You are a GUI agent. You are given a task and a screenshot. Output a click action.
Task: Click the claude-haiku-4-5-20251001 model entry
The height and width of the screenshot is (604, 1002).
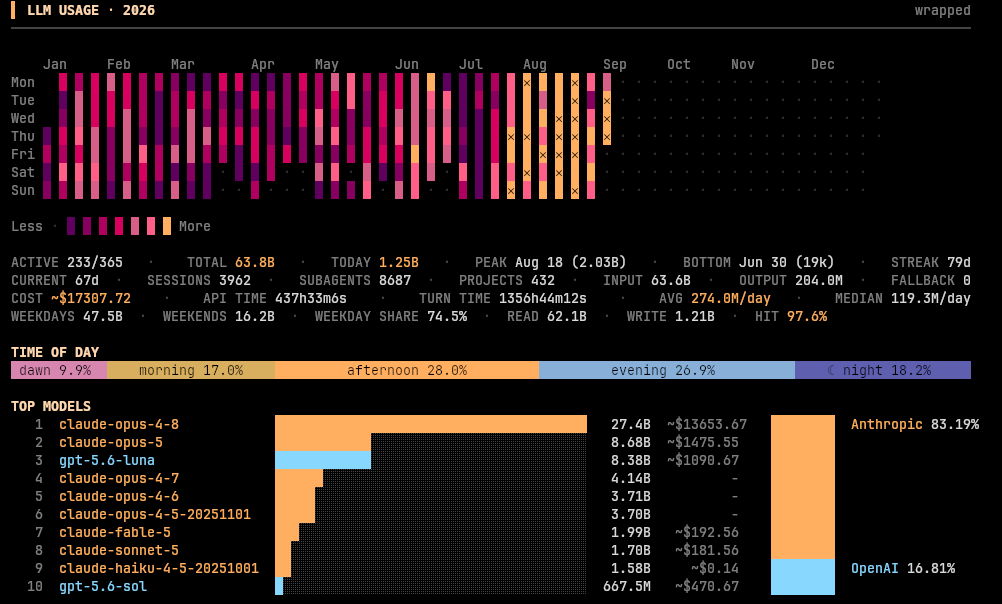(158, 568)
